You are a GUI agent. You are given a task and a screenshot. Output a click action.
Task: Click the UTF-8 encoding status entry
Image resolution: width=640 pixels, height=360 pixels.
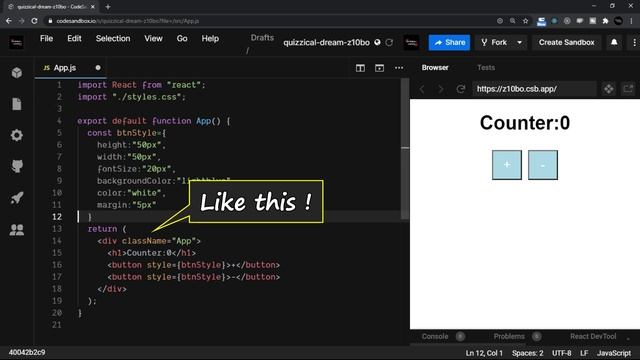pos(562,353)
